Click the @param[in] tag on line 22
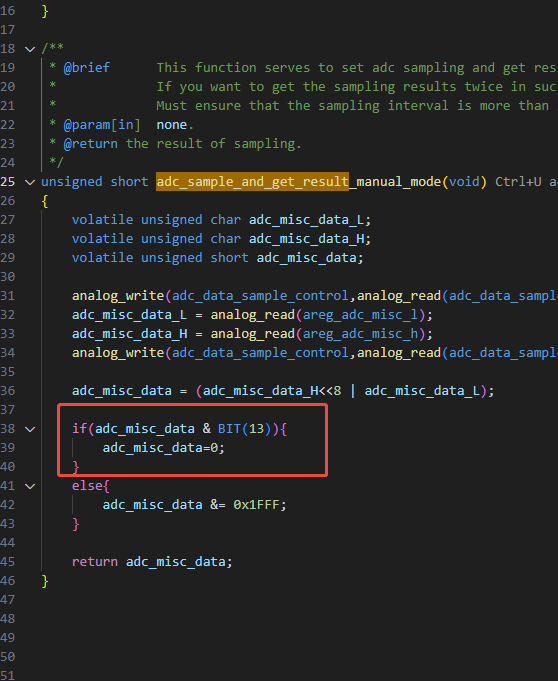The height and width of the screenshot is (681, 558). click(102, 125)
